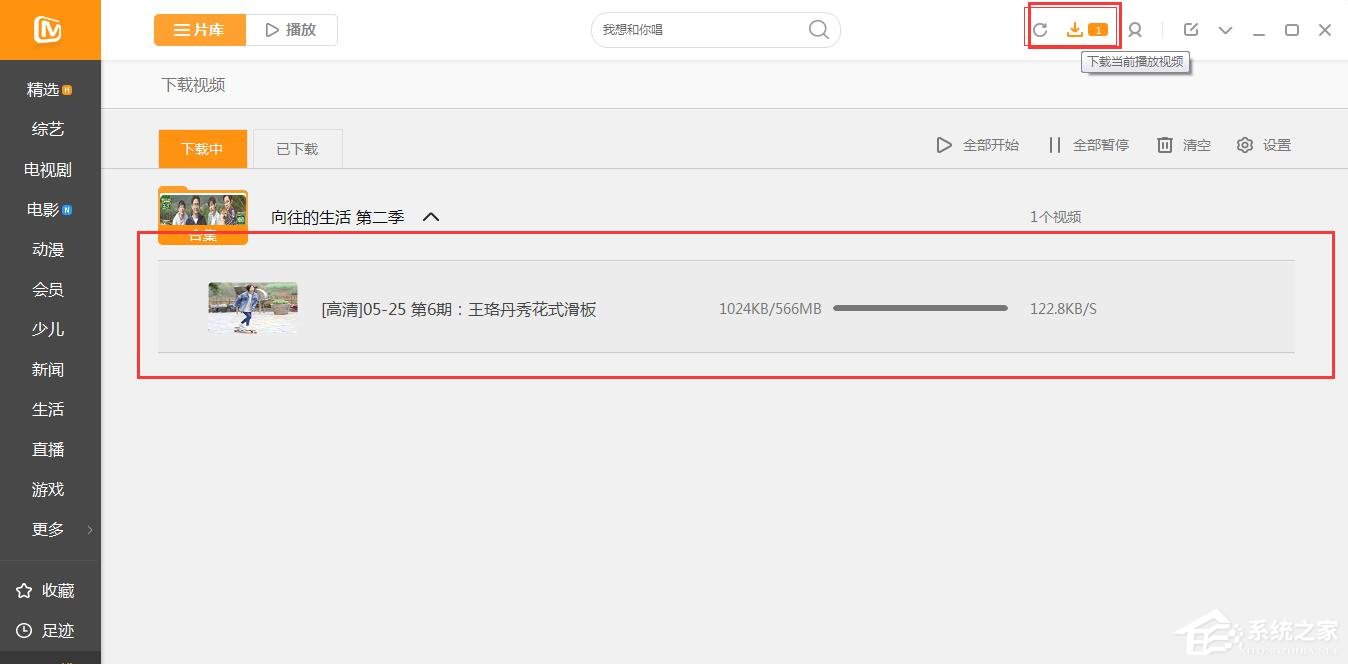The height and width of the screenshot is (664, 1348).
Task: Click the search magnifier icon
Action: point(818,29)
